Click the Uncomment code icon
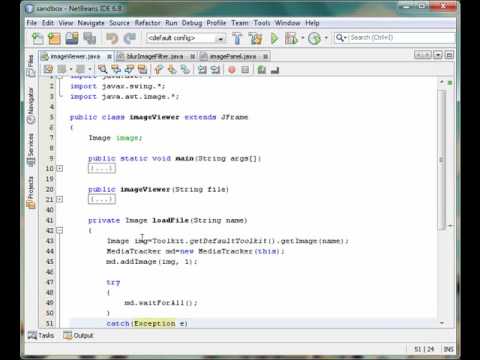 [x=275, y=70]
